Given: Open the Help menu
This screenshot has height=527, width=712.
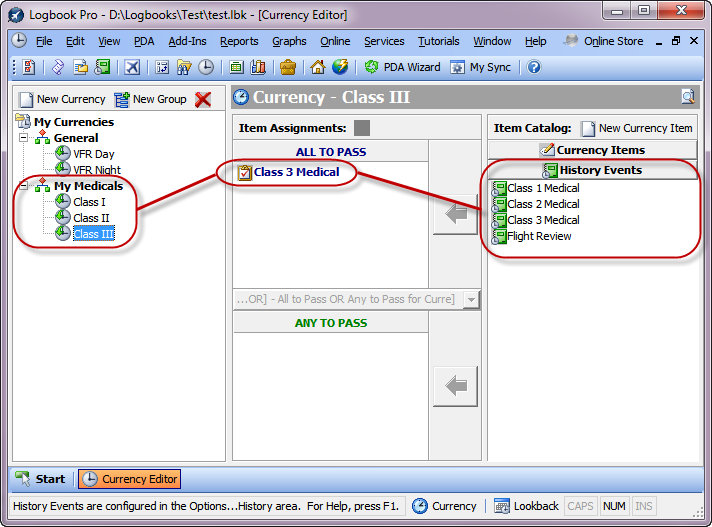Looking at the screenshot, I should coord(535,41).
